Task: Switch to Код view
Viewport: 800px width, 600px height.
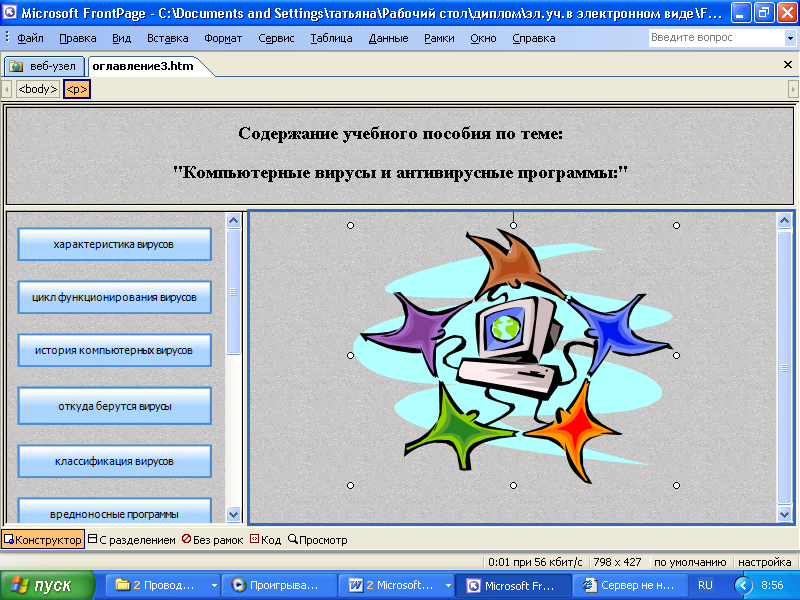Action: pos(265,540)
